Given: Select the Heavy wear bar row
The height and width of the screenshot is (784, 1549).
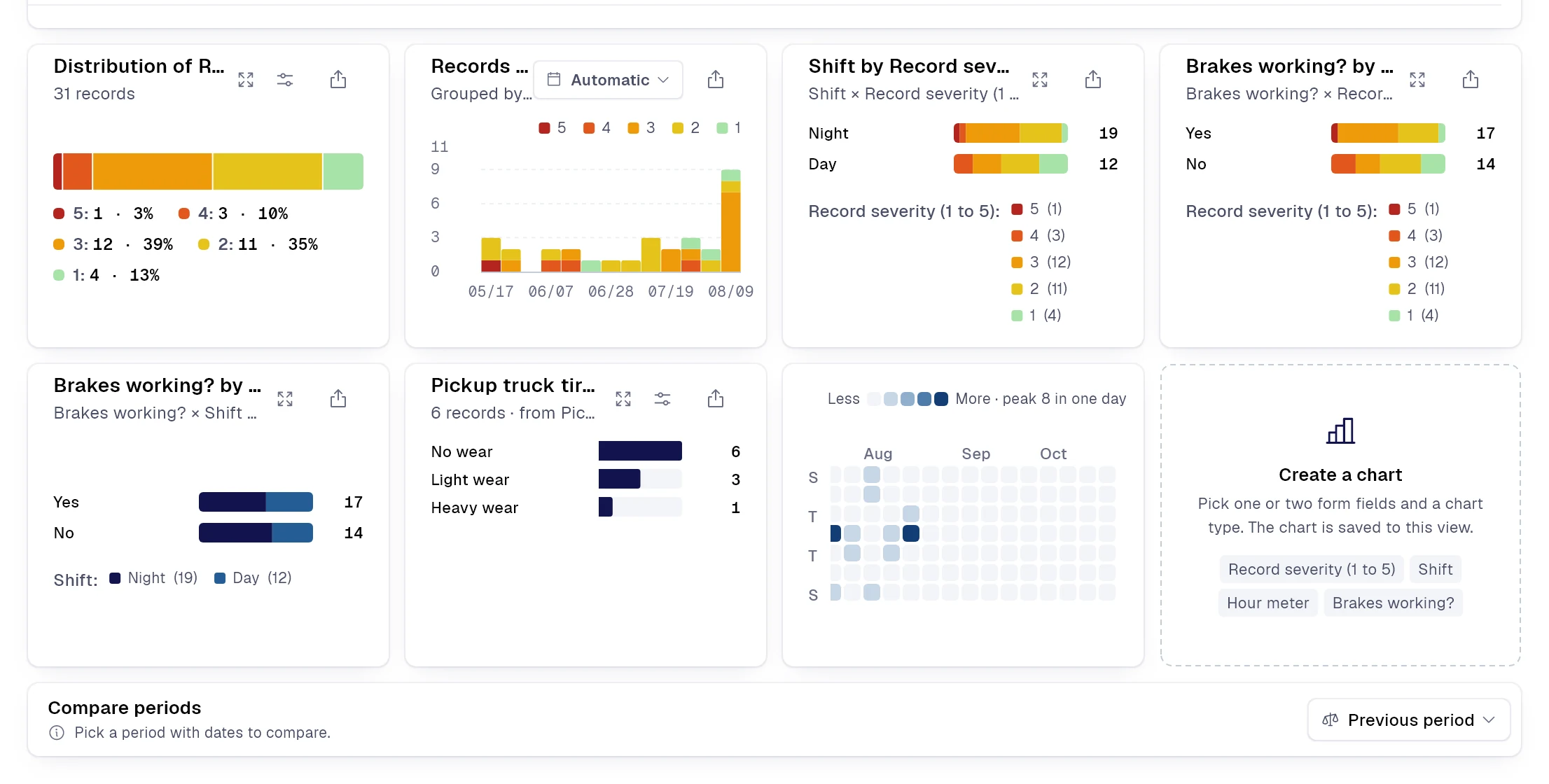Looking at the screenshot, I should tap(585, 507).
